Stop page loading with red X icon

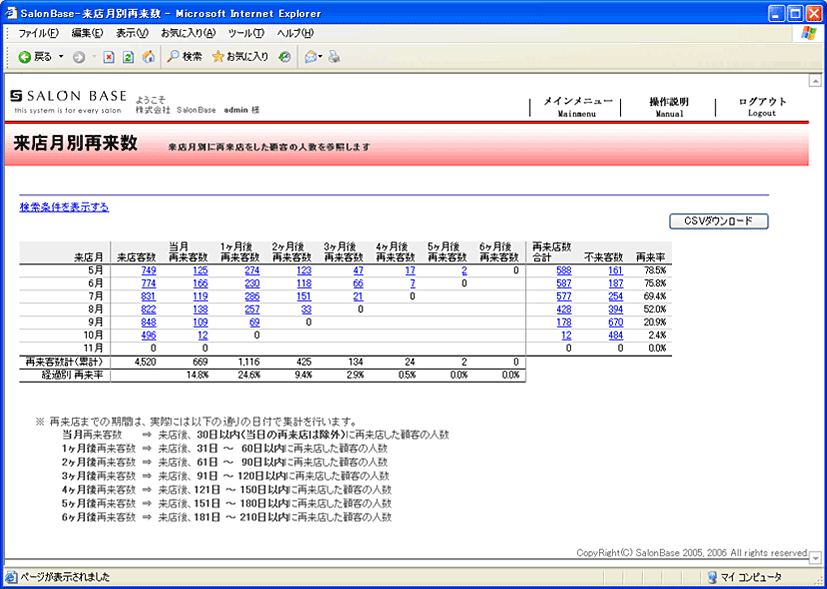109,57
